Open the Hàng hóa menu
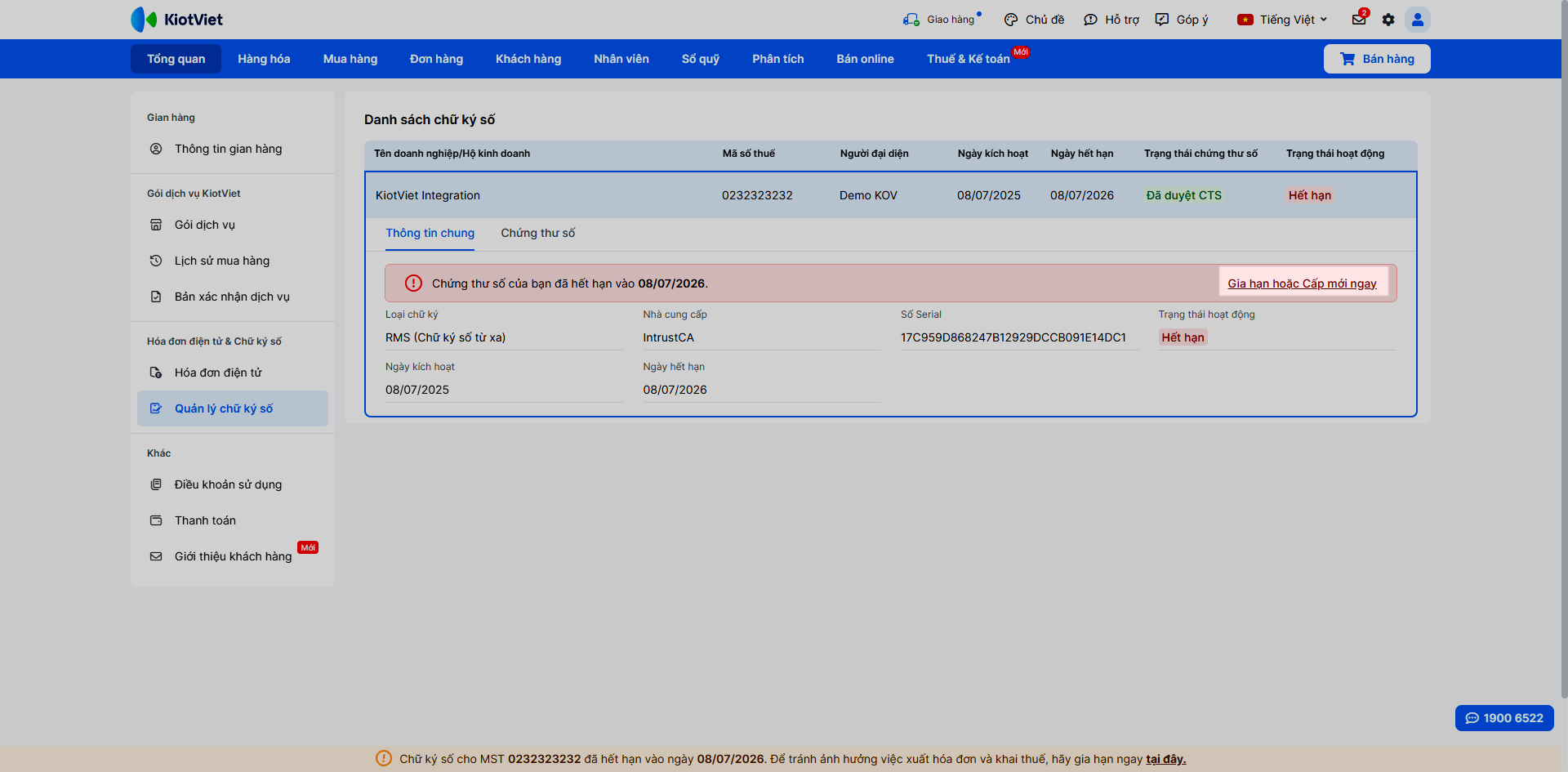1568x772 pixels. (264, 59)
